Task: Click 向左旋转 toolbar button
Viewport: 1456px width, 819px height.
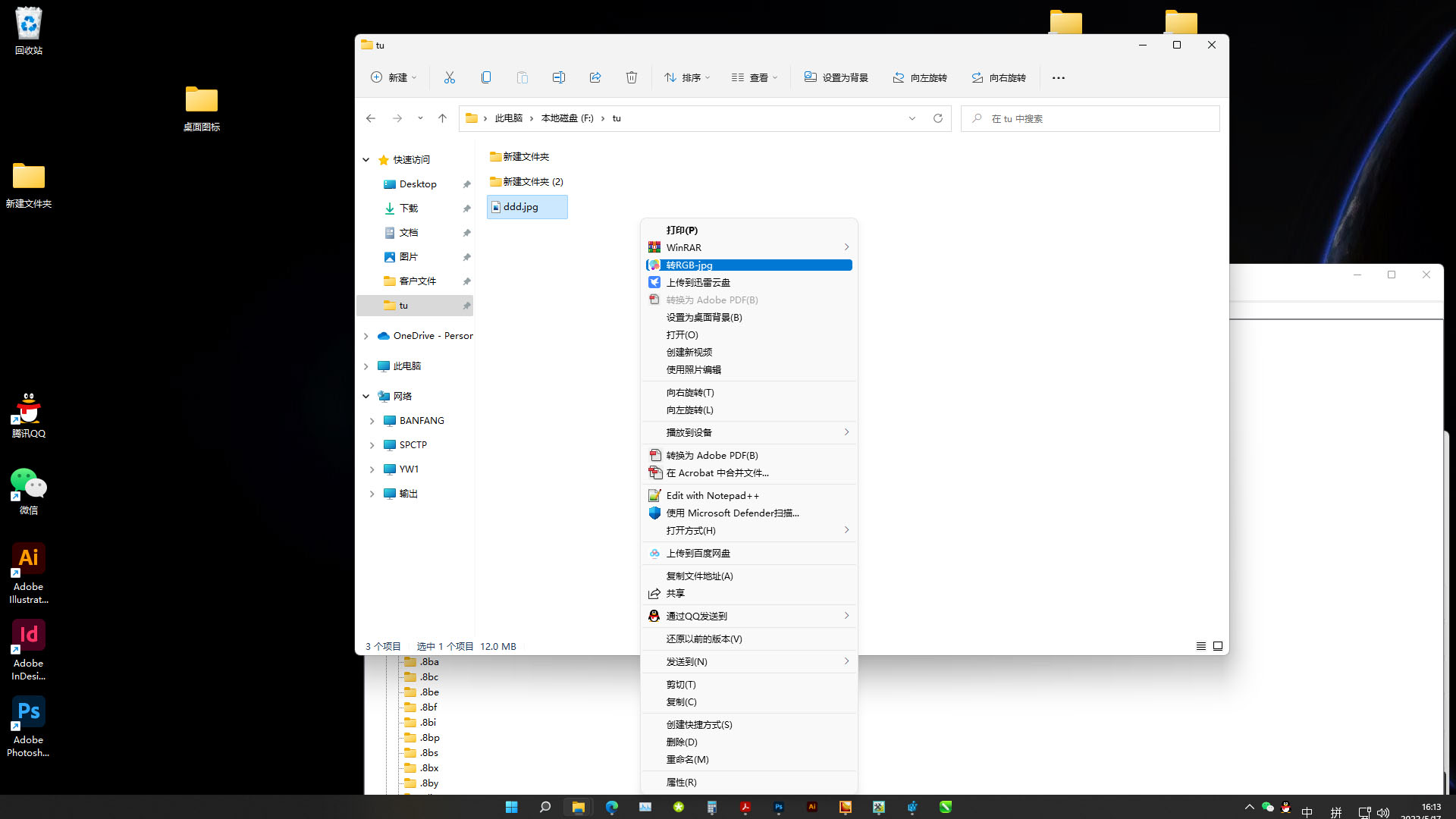Action: (x=920, y=77)
